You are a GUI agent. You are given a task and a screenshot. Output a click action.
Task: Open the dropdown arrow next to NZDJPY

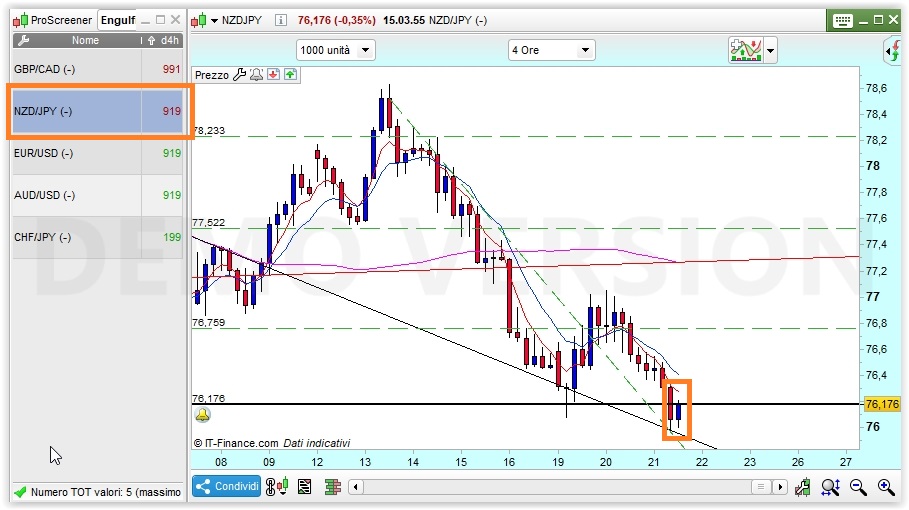pyautogui.click(x=214, y=21)
